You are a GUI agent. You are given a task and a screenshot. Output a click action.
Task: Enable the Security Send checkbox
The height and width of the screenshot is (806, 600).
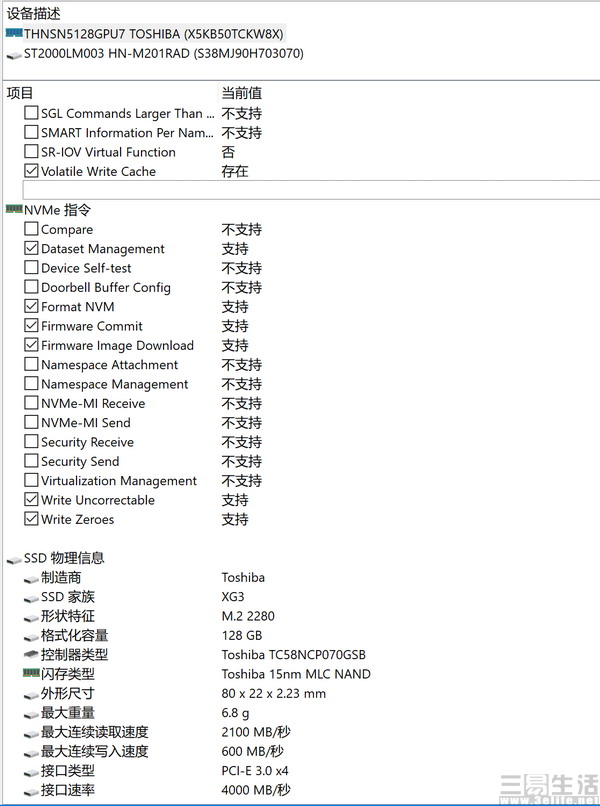pyautogui.click(x=32, y=462)
